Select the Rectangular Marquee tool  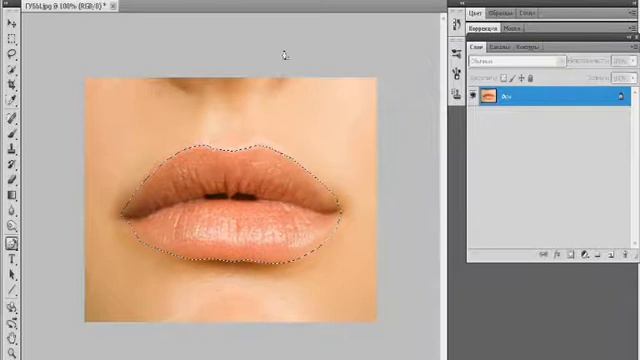coord(11,39)
